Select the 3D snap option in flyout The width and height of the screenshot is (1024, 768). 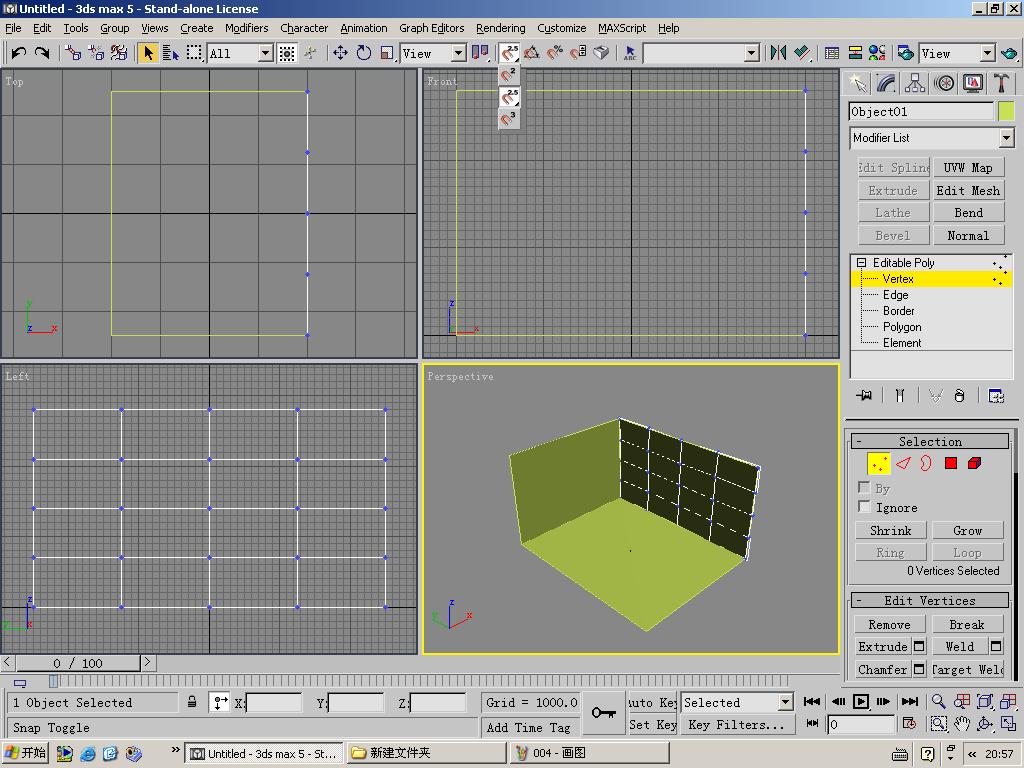(x=509, y=119)
